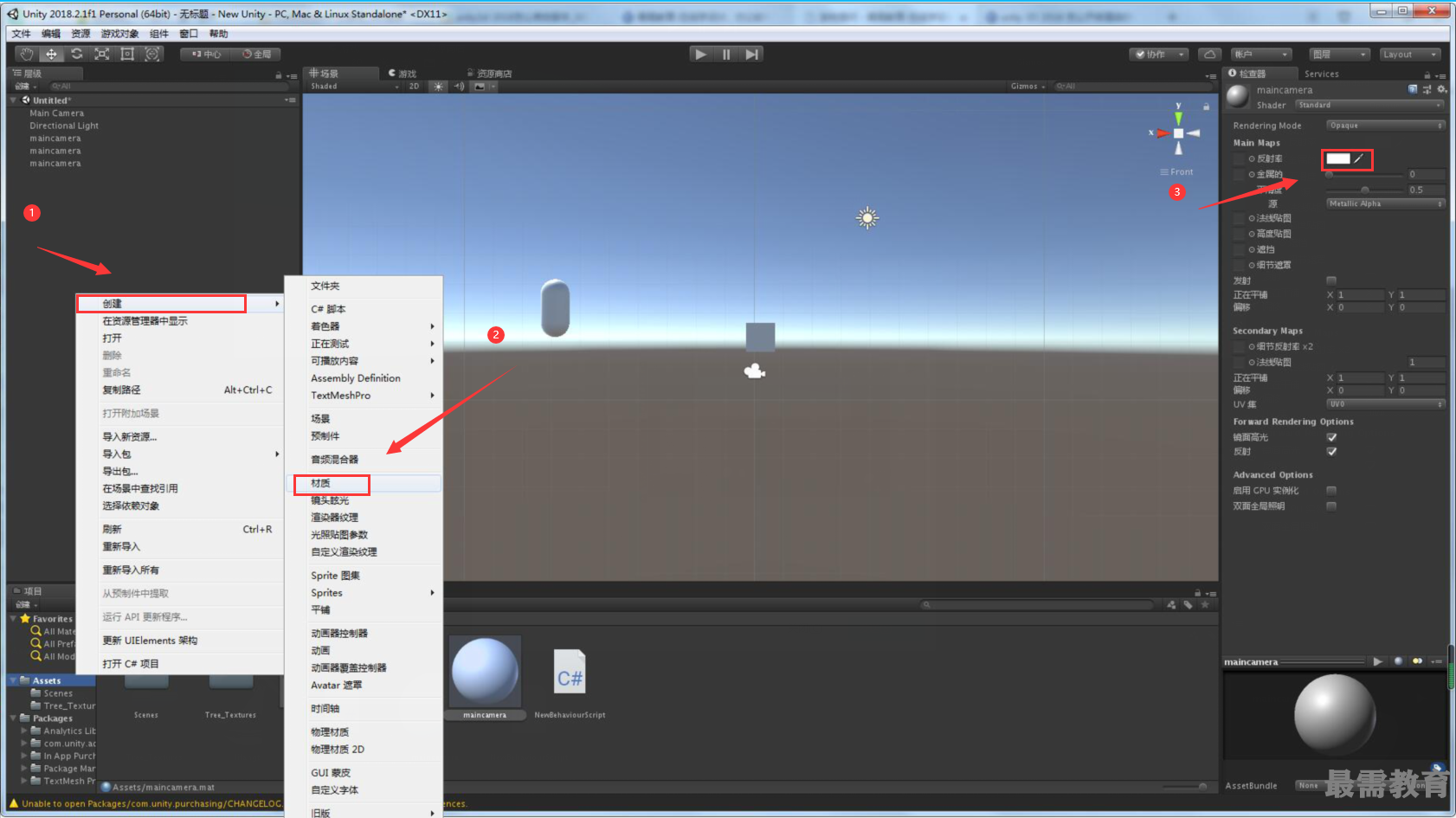
Task: Lock the Hierarchy panel
Action: point(279,75)
